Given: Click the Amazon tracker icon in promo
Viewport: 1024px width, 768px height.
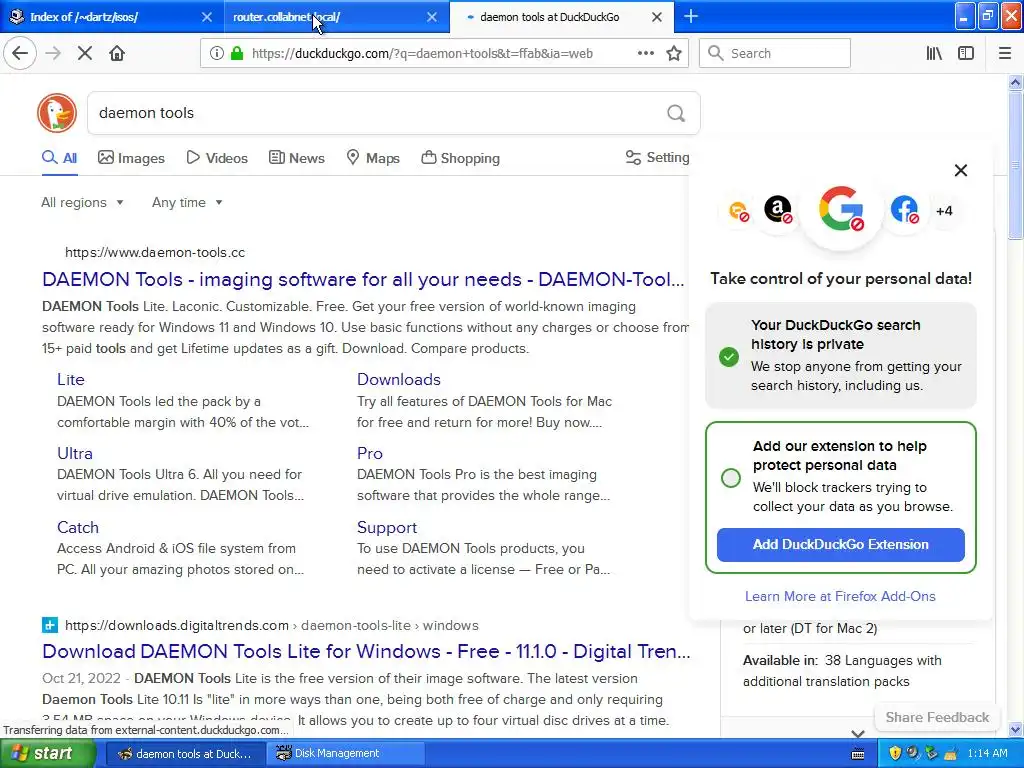Looking at the screenshot, I should pyautogui.click(x=778, y=210).
